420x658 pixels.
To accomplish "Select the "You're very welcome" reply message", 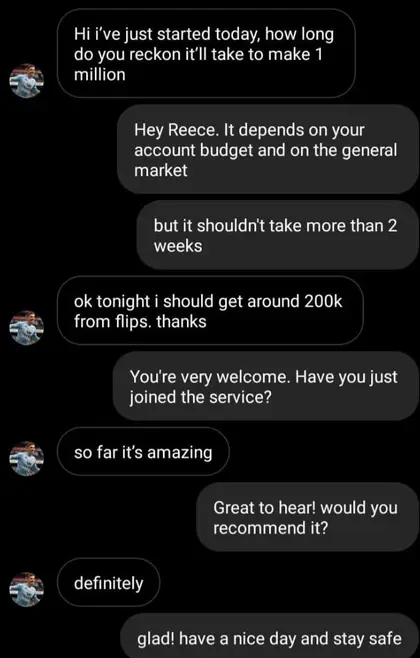I will pyautogui.click(x=266, y=386).
